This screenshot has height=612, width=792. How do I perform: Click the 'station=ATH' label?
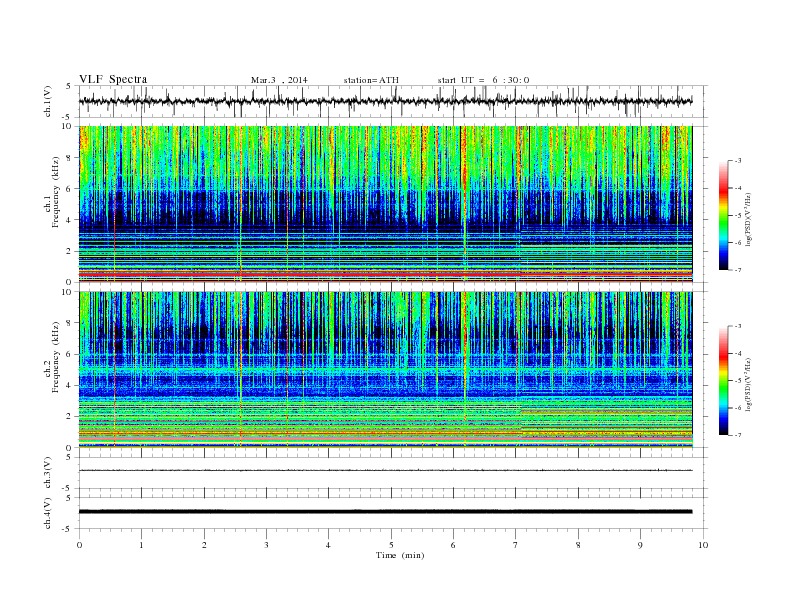[371, 80]
